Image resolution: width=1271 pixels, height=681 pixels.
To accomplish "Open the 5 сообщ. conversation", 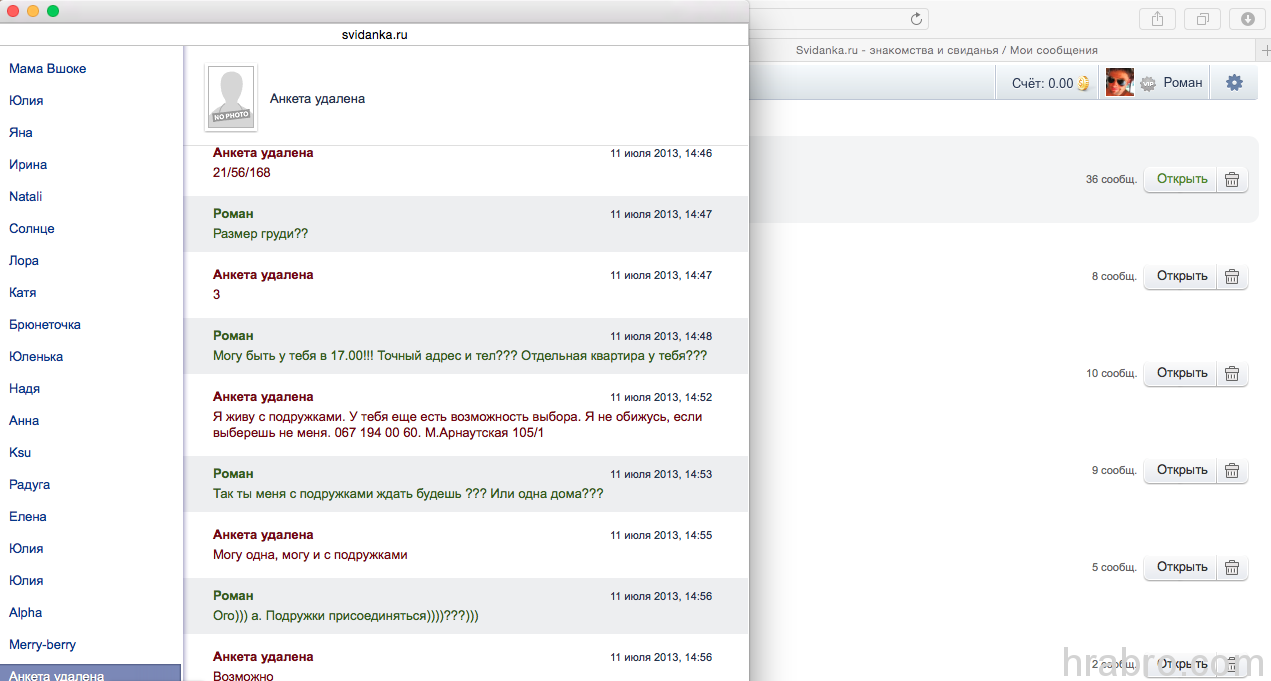I will [1181, 568].
